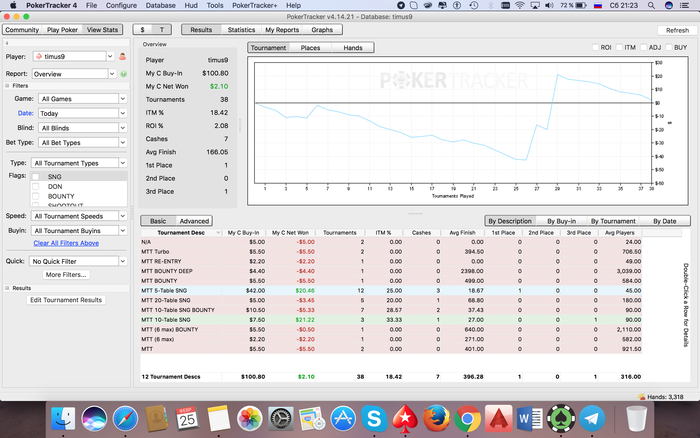Click the volume icon in menu bar

pyautogui.click(x=550, y=5)
